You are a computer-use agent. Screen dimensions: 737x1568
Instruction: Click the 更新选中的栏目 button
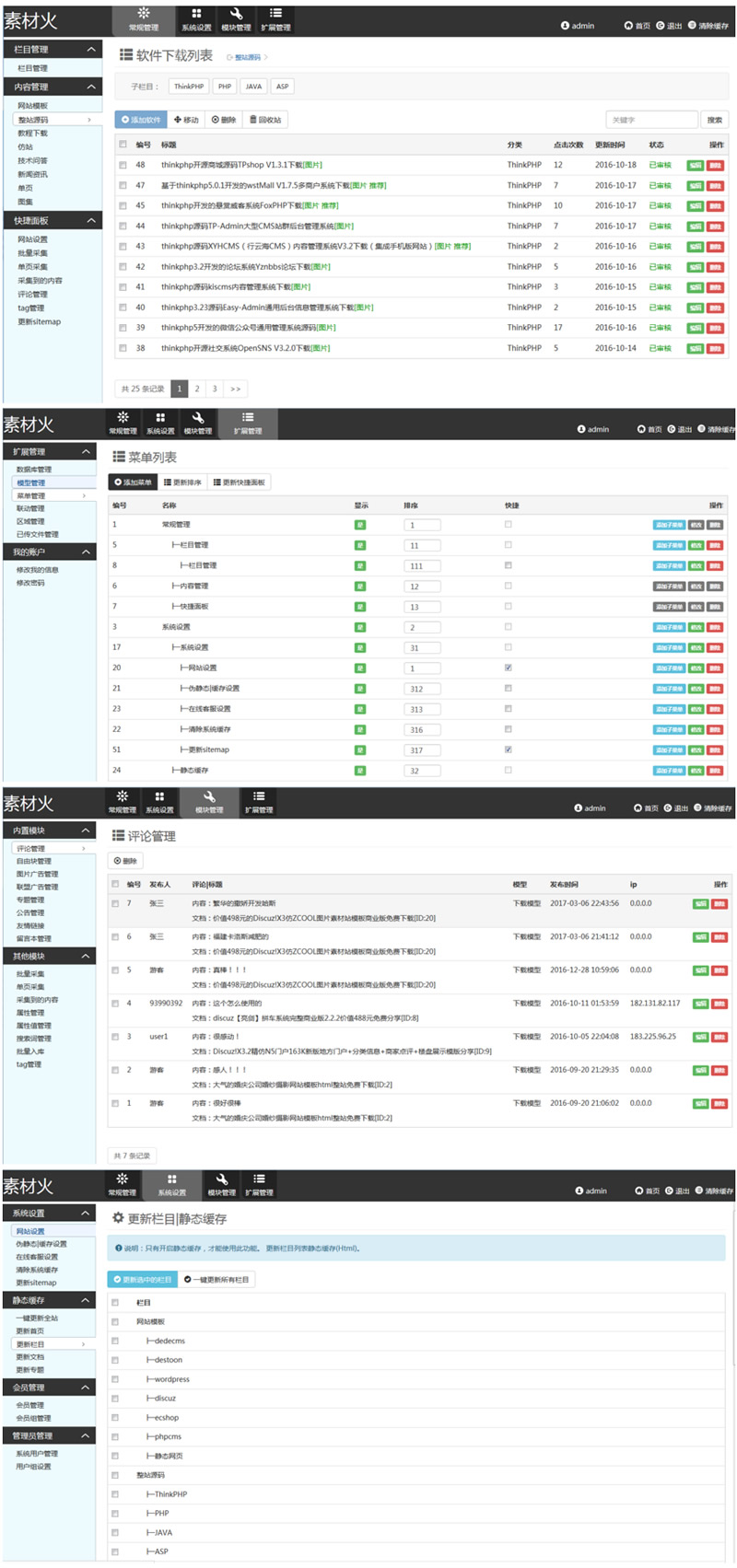[142, 1279]
